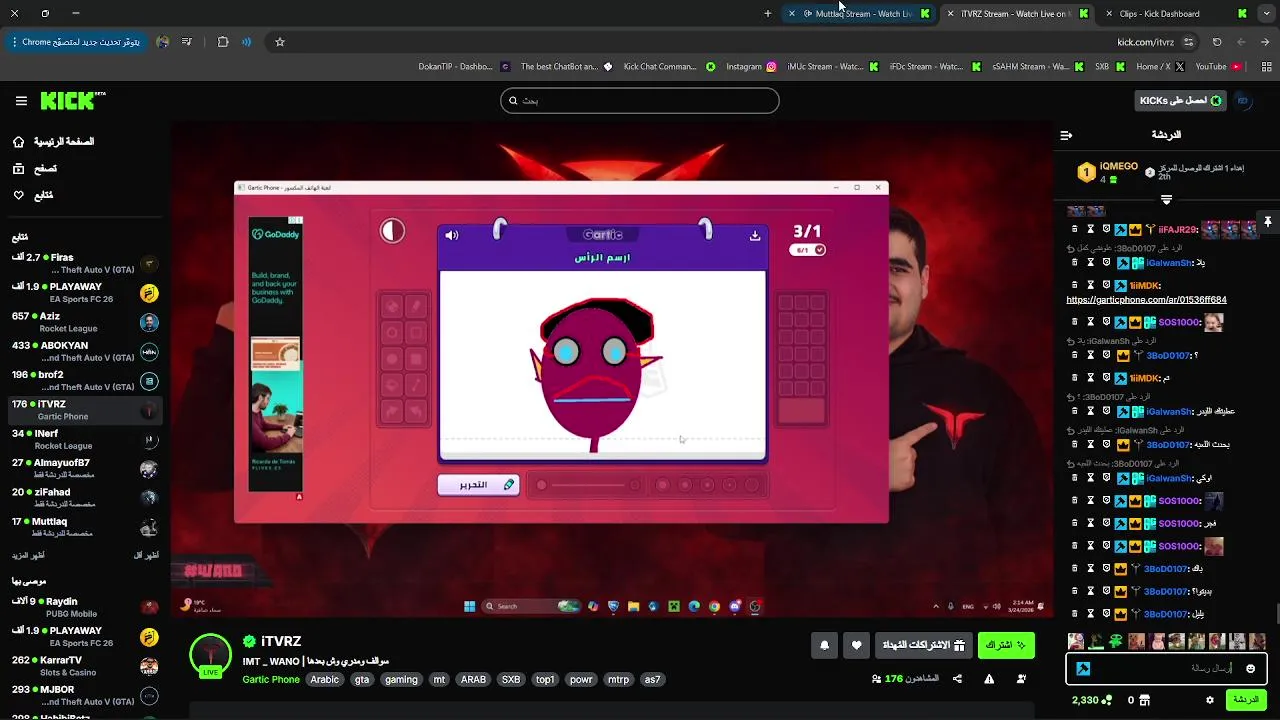Collapse the chat panel arrow icon
The width and height of the screenshot is (1280, 720).
[x=1066, y=135]
